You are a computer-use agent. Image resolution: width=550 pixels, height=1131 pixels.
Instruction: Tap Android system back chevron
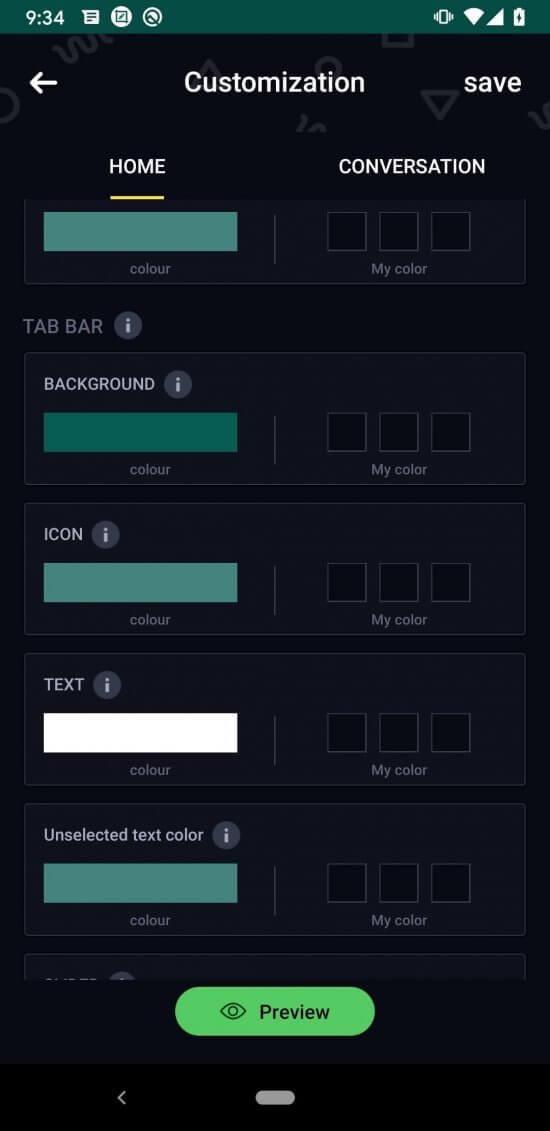coord(122,1098)
